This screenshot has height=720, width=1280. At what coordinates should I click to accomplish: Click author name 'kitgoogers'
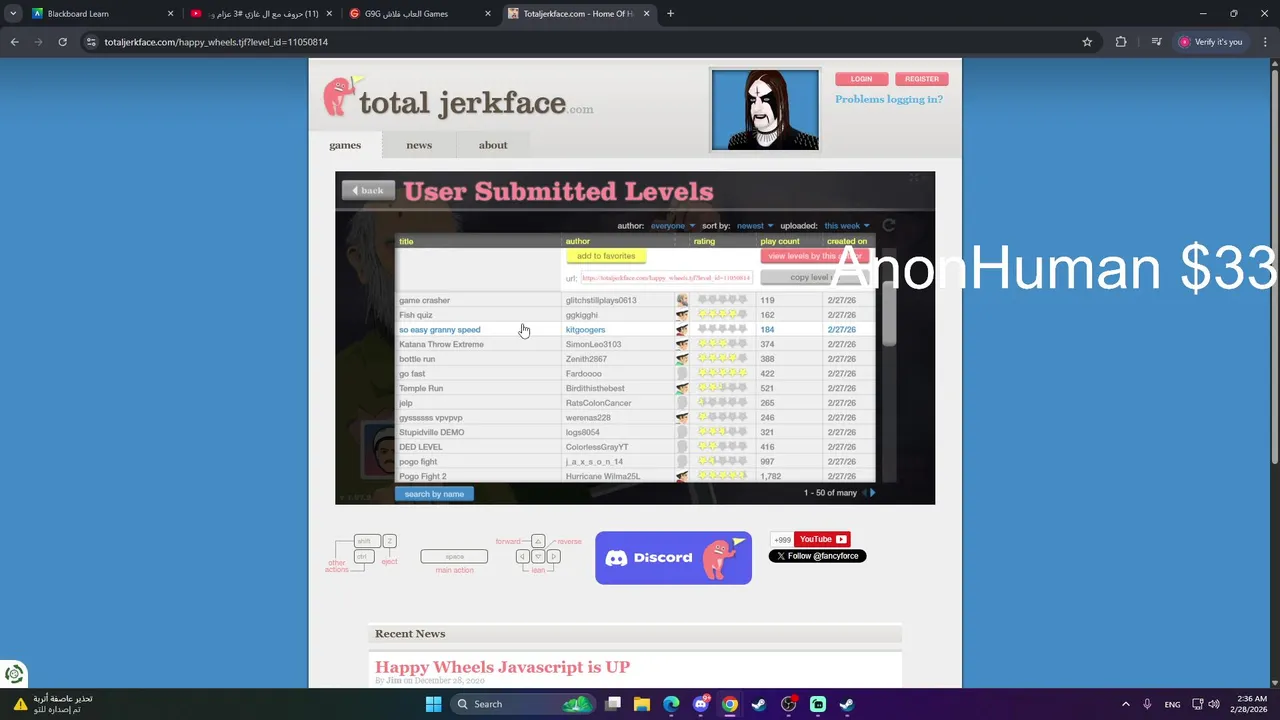[585, 330]
